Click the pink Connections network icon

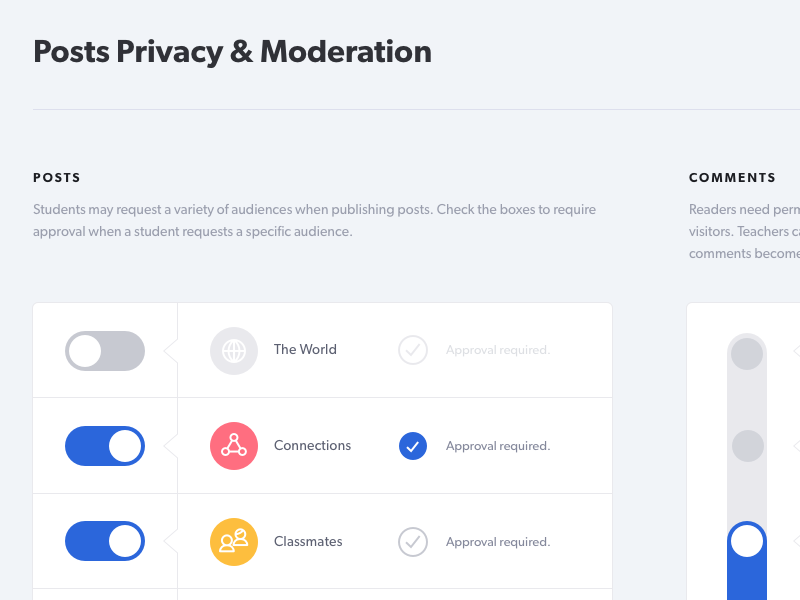point(234,446)
